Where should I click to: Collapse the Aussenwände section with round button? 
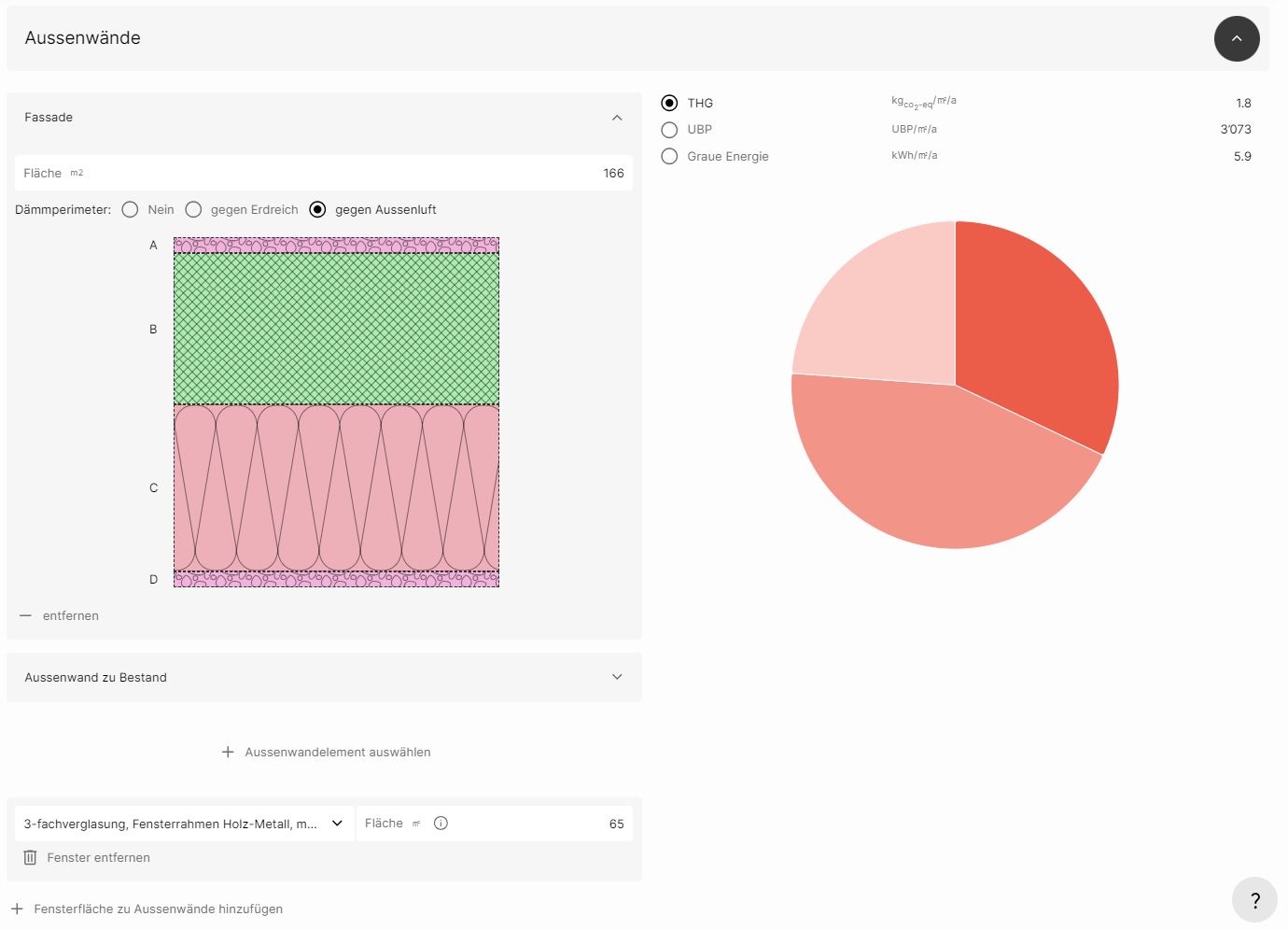[x=1236, y=38]
